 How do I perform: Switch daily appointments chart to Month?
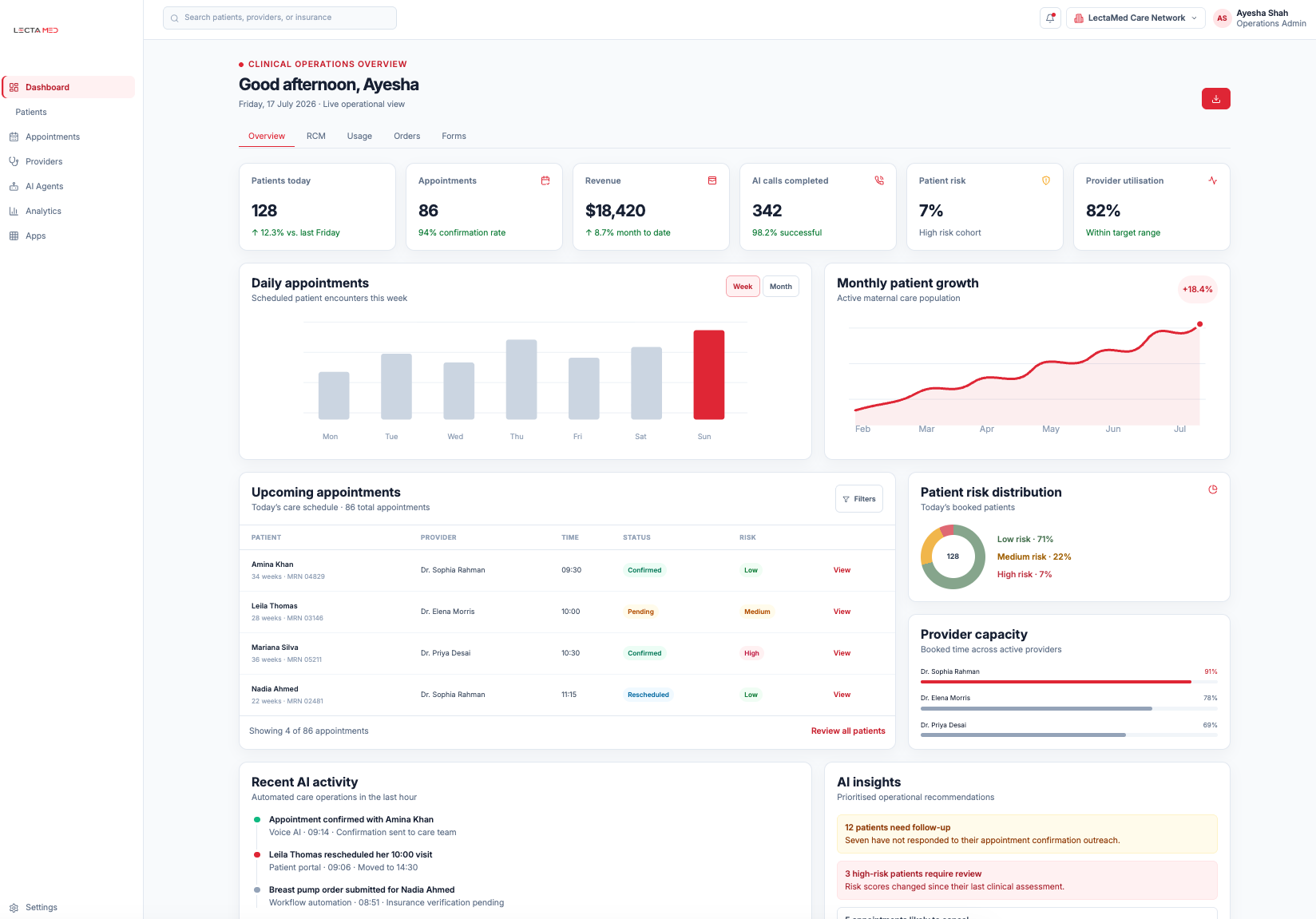click(781, 287)
